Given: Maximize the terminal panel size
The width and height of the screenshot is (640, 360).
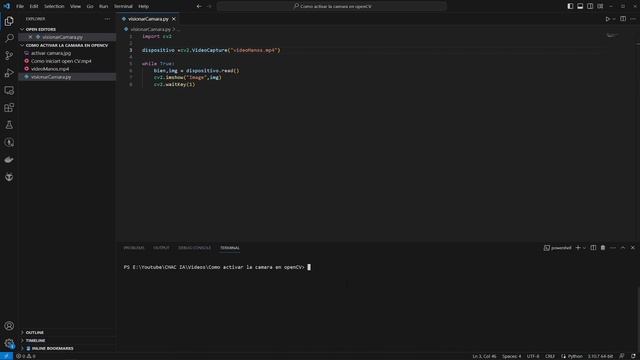Looking at the screenshot, I should point(623,248).
